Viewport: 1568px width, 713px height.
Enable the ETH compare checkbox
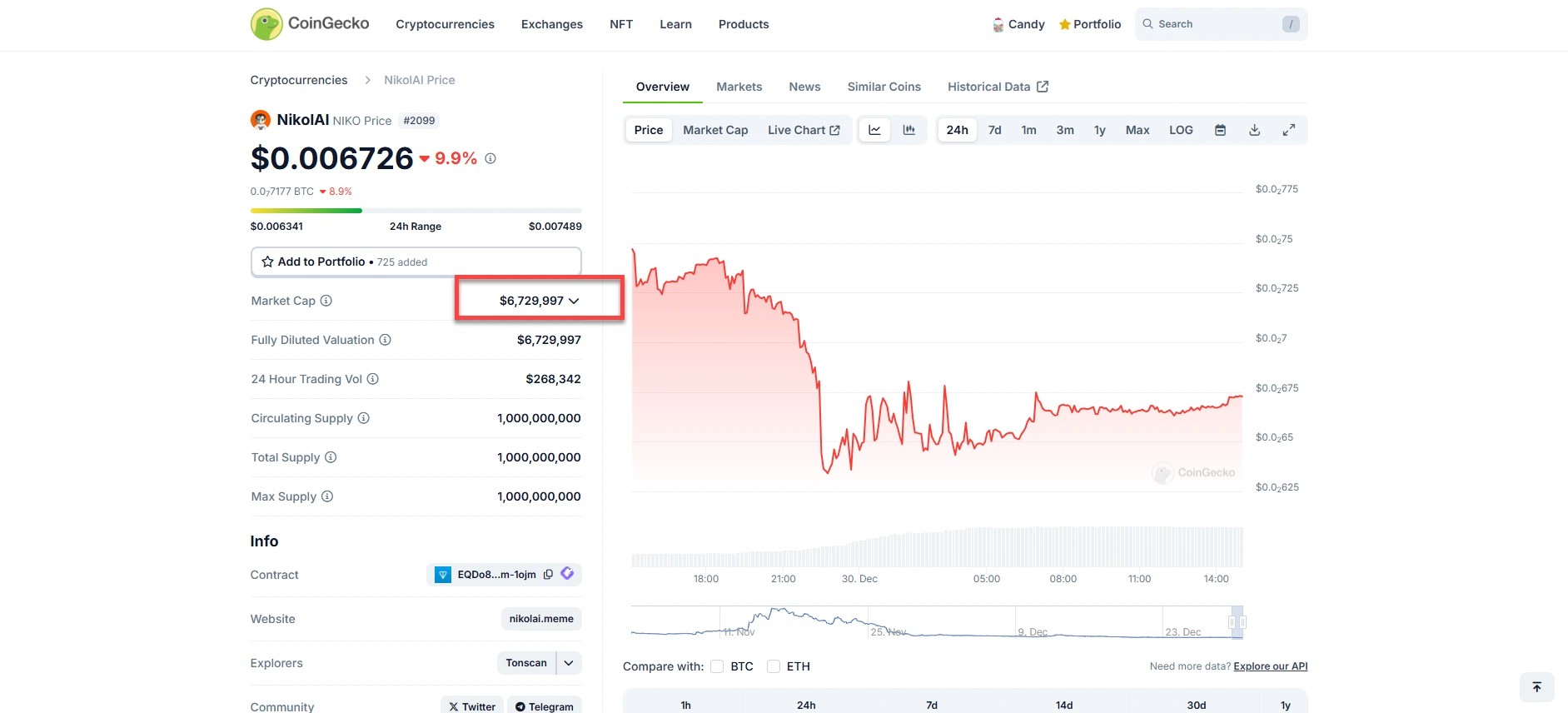click(774, 666)
